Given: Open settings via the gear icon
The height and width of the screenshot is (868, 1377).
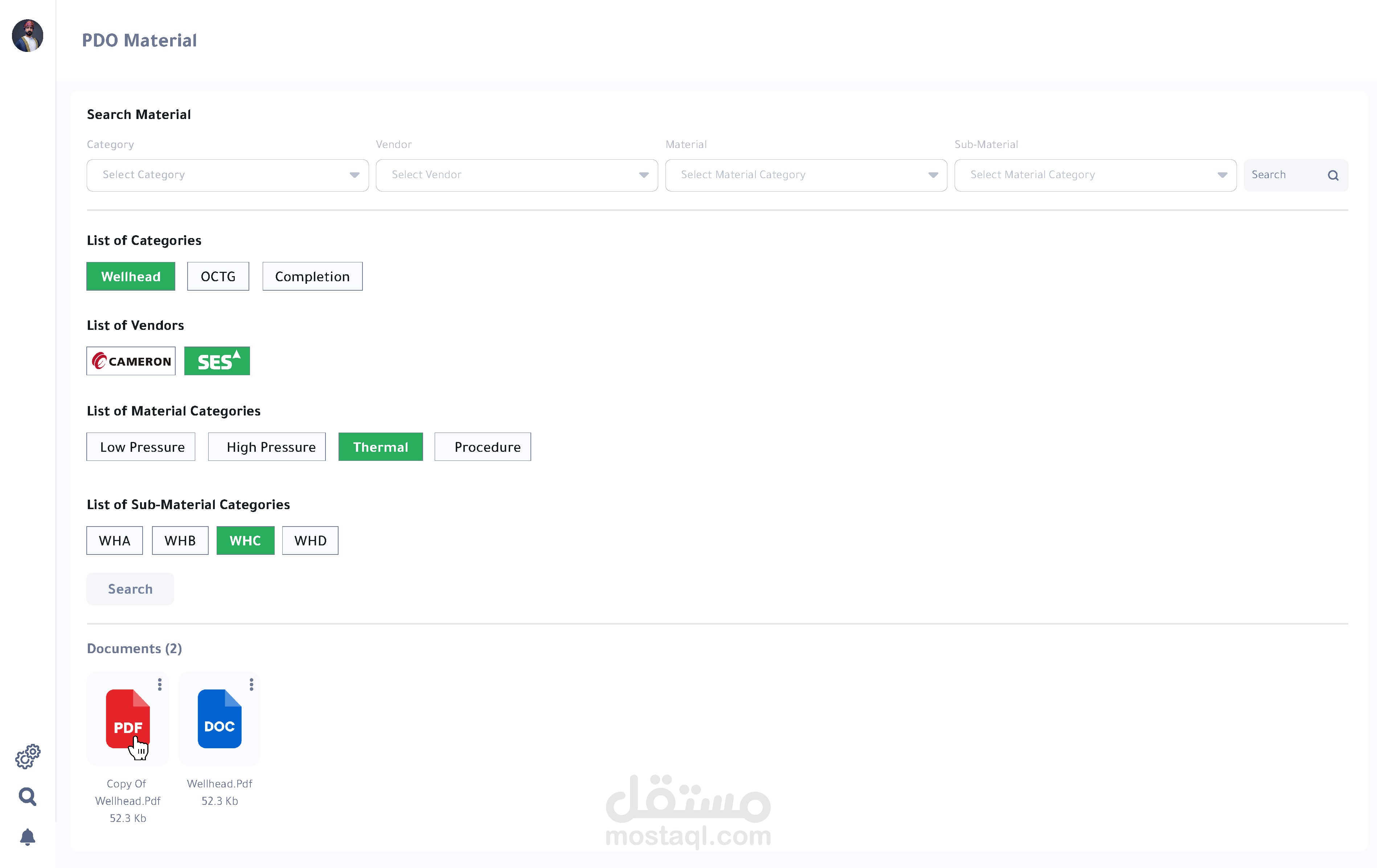Looking at the screenshot, I should coord(28,756).
